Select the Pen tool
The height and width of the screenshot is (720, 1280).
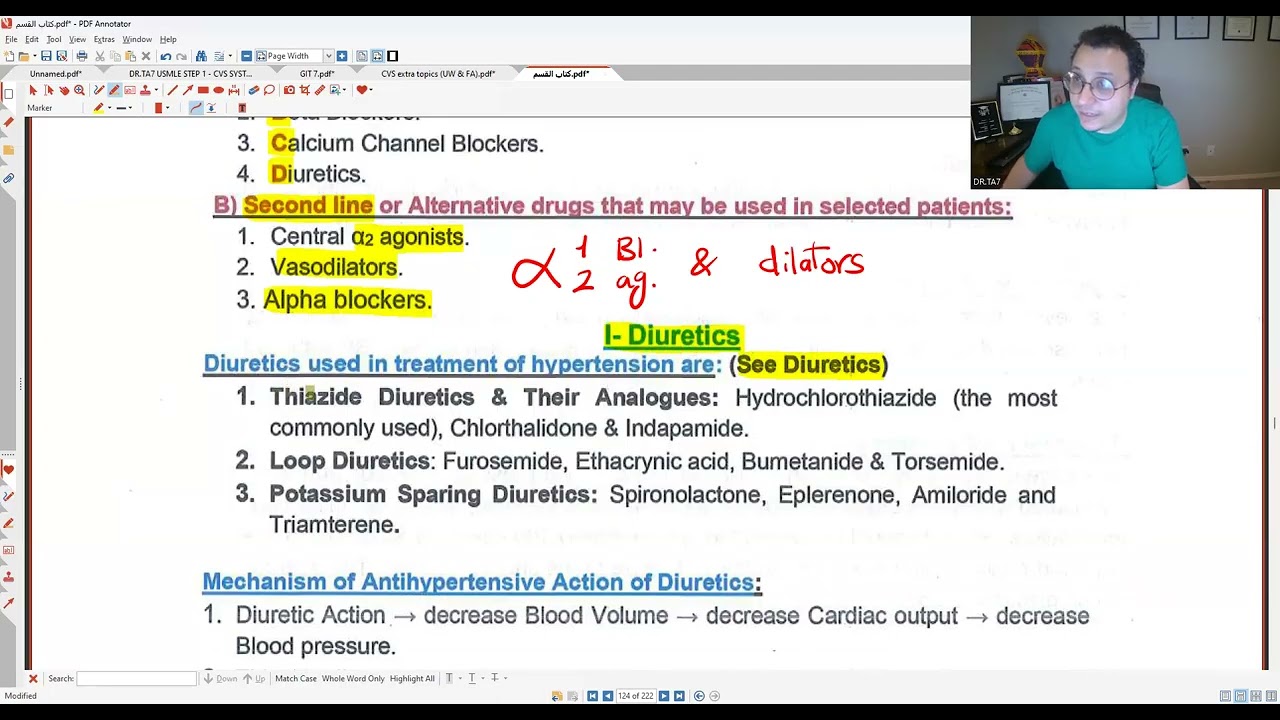(99, 90)
